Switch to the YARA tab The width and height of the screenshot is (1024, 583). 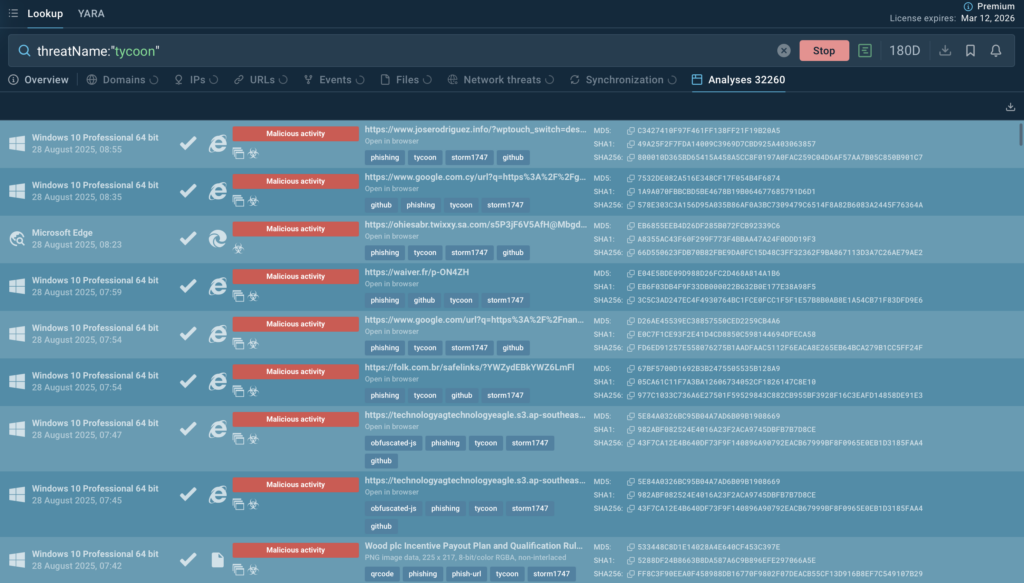[x=91, y=14]
